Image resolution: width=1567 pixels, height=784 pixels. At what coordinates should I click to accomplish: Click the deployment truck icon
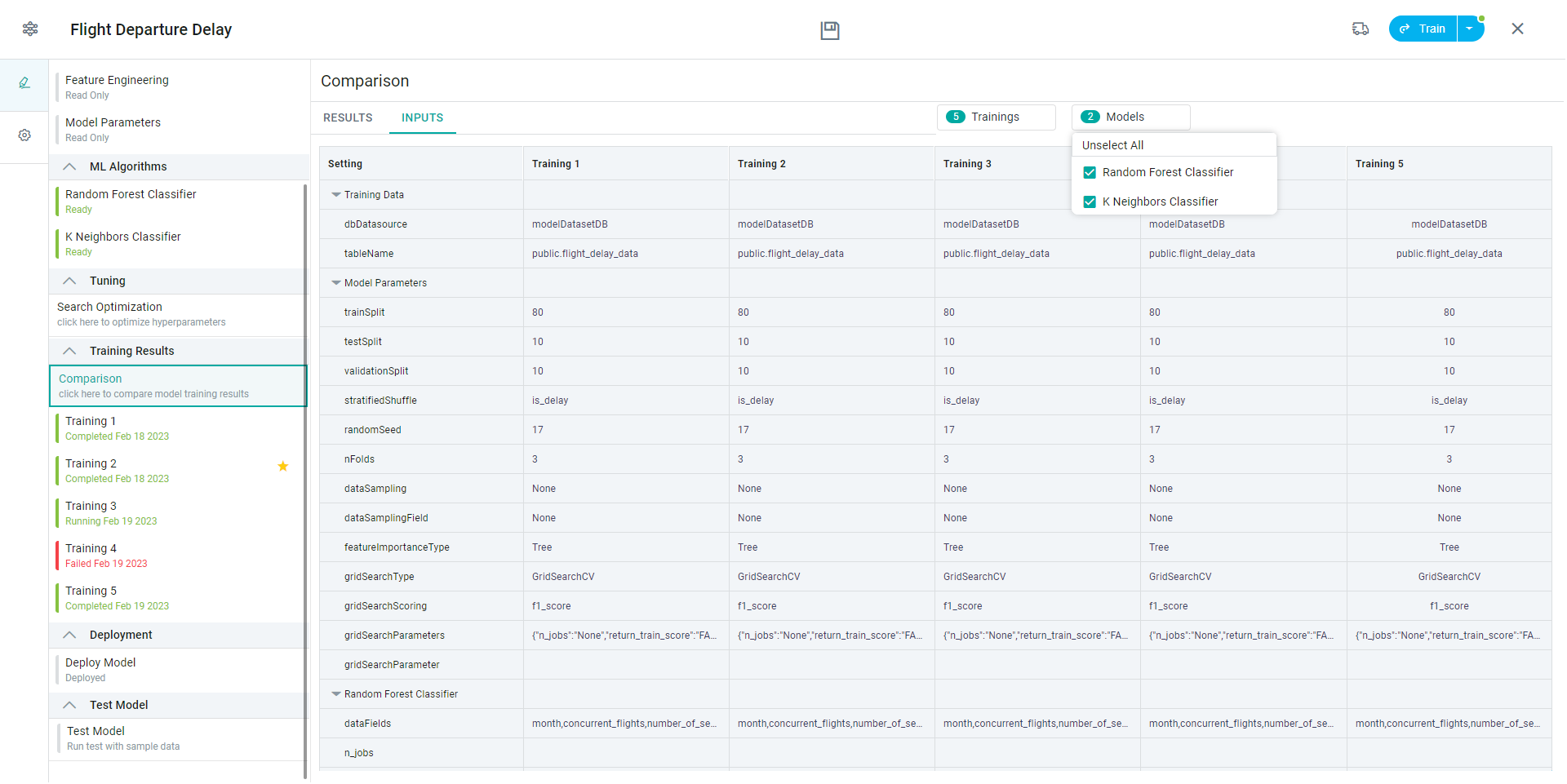(x=1360, y=29)
